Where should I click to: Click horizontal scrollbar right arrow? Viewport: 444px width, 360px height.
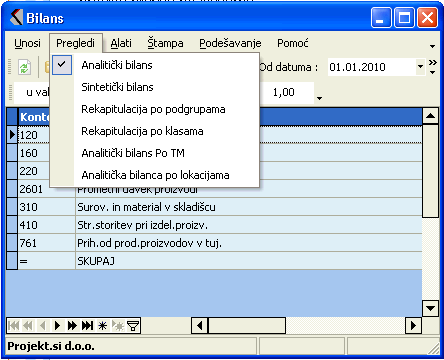click(413, 325)
